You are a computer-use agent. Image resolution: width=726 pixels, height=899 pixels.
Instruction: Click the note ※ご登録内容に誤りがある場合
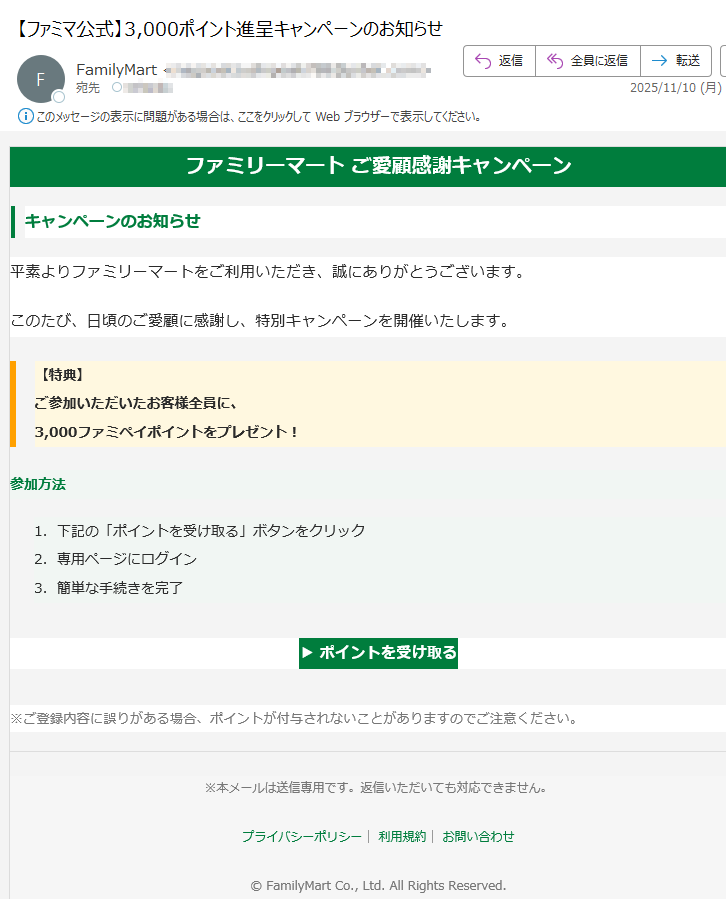295,718
